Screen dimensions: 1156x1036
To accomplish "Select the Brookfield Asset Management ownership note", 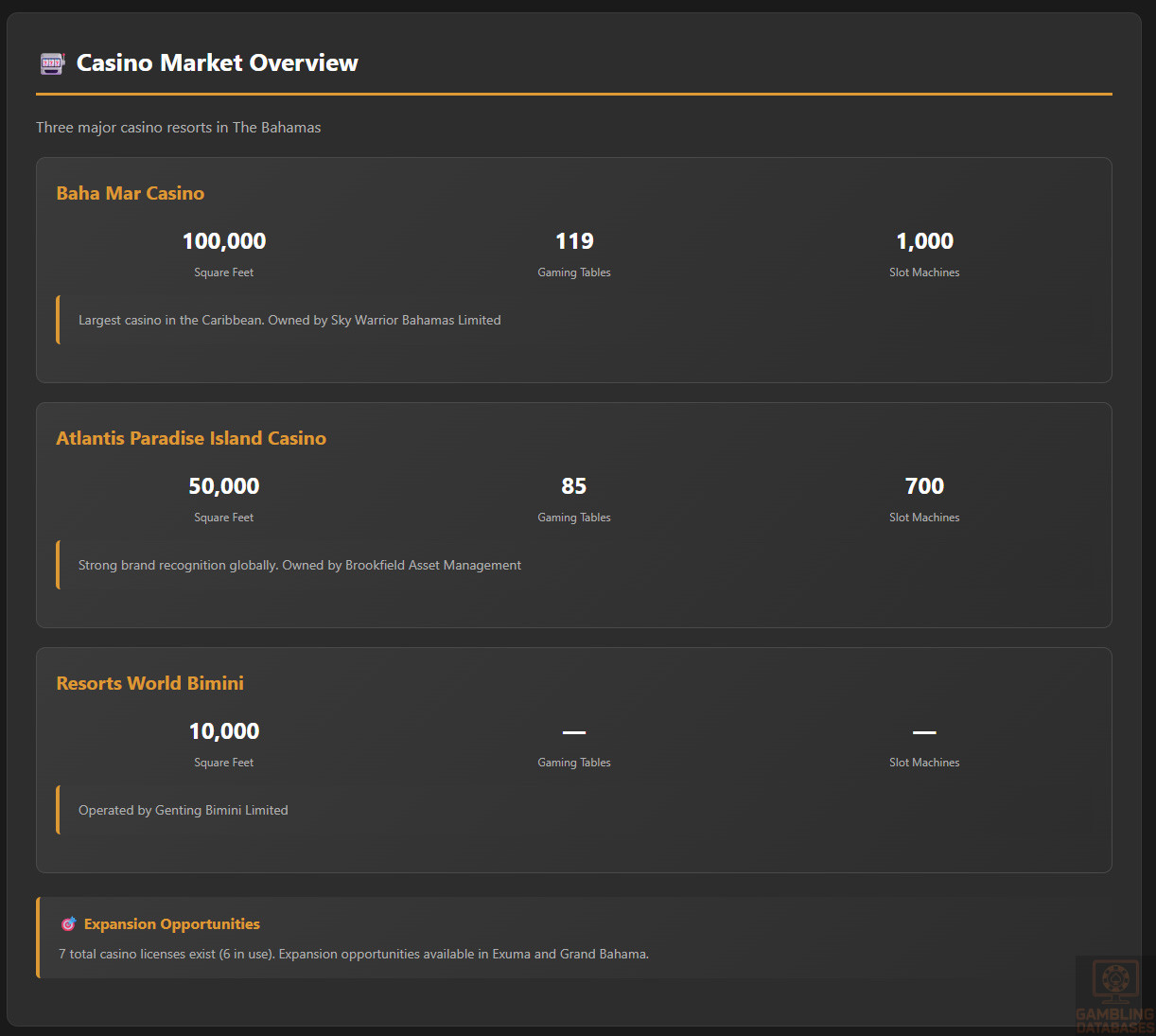I will click(300, 566).
